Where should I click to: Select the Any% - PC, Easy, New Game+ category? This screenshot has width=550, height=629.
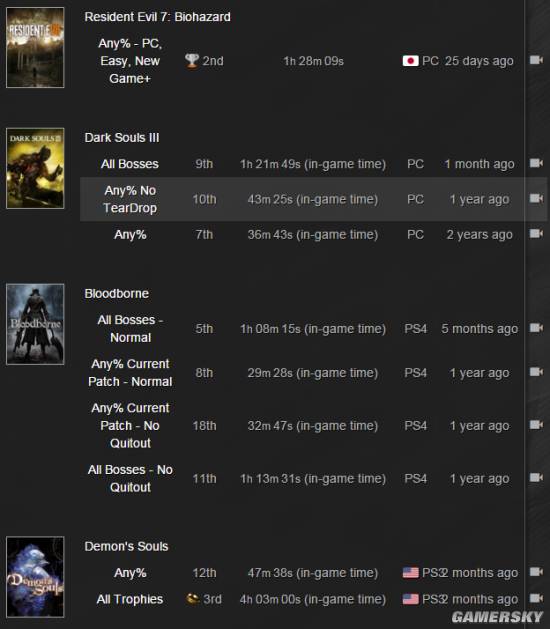[x=130, y=61]
